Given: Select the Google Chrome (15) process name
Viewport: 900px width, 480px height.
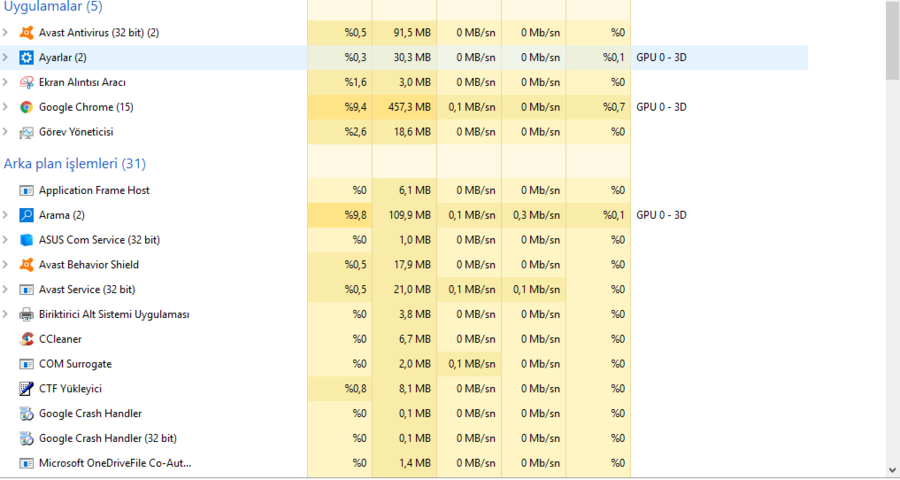Looking at the screenshot, I should click(x=86, y=107).
